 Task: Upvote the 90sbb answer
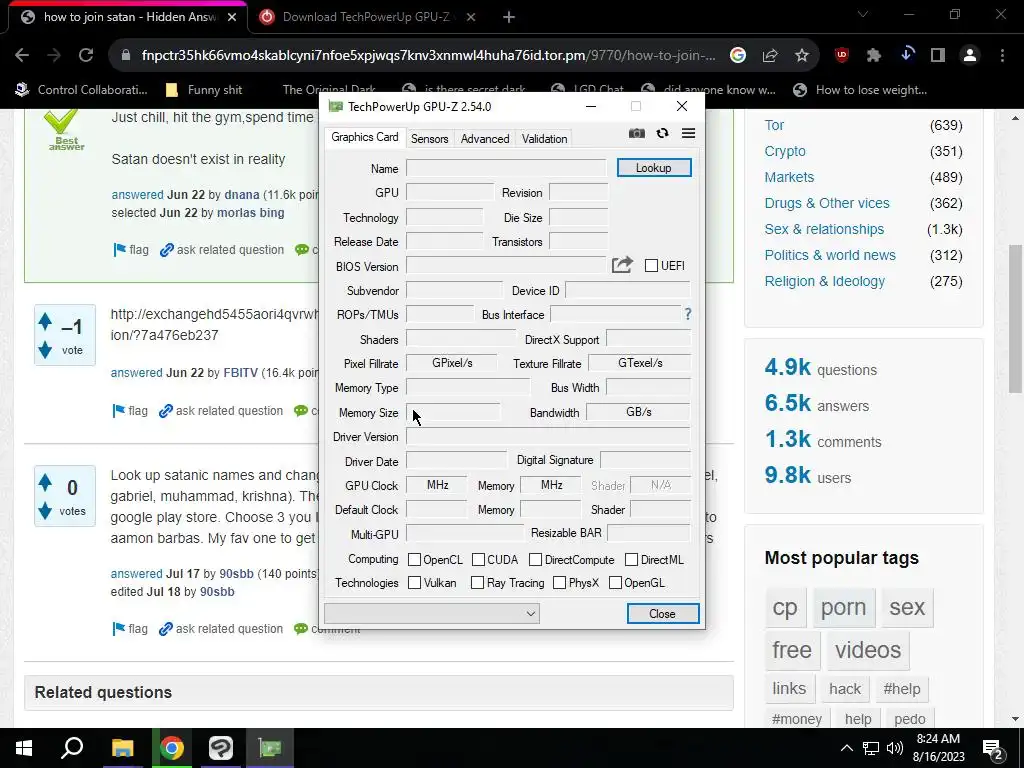45,482
